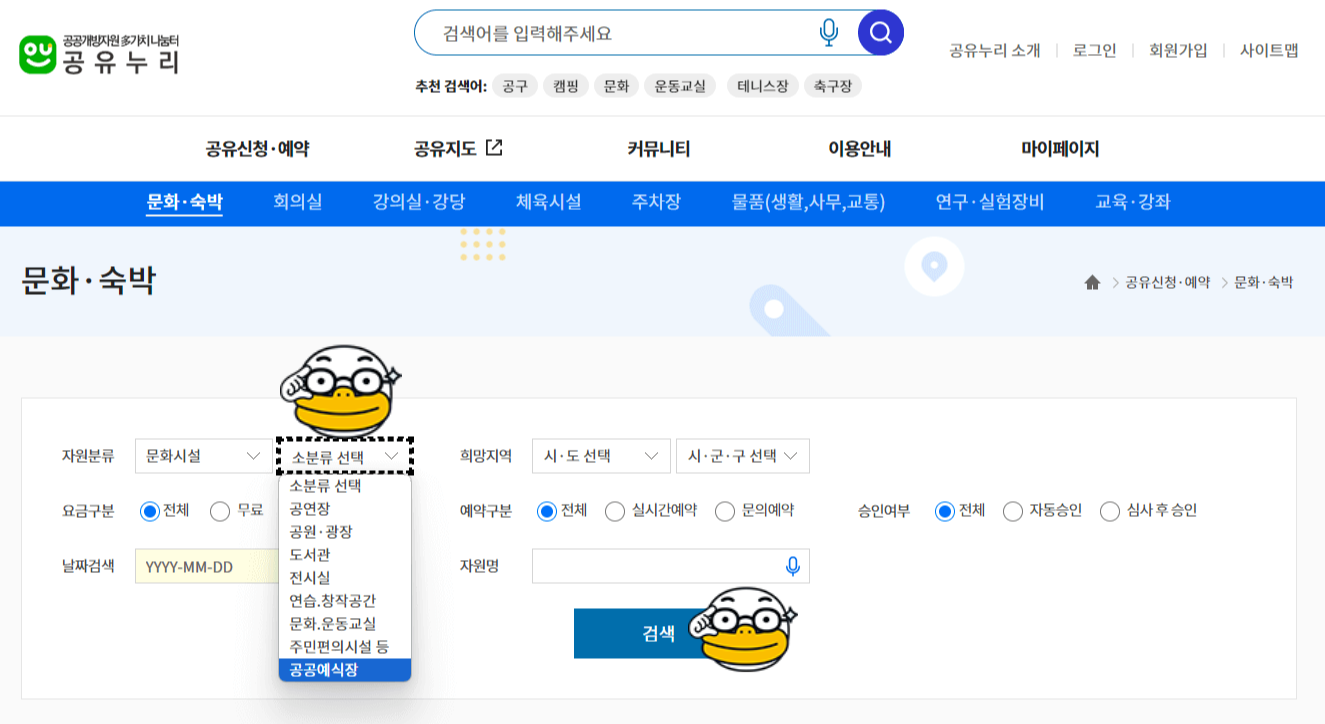
Task: Select the 무료 radio under 요금구분
Action: [219, 510]
